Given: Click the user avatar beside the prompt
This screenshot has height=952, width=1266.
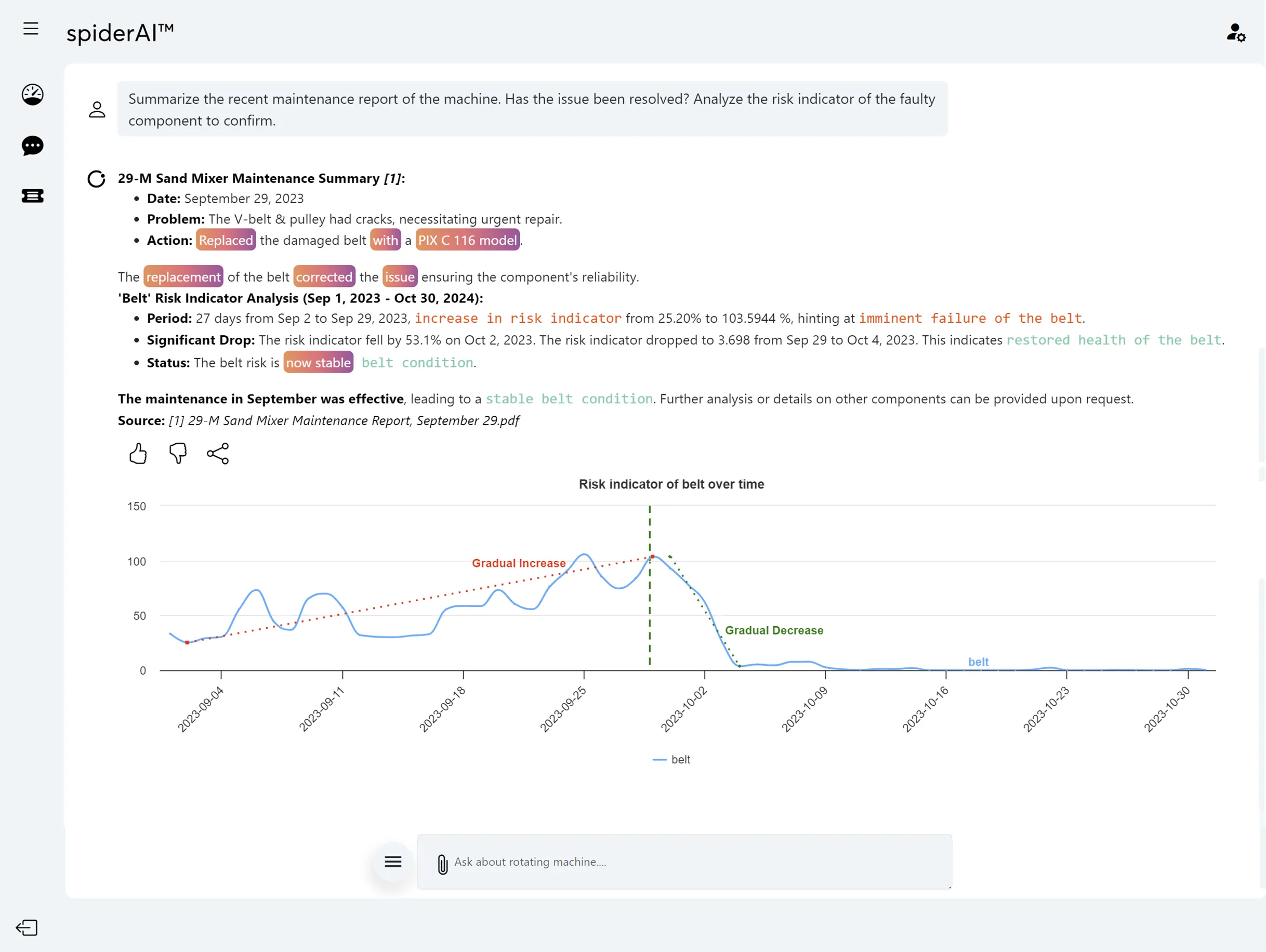Looking at the screenshot, I should (x=97, y=109).
